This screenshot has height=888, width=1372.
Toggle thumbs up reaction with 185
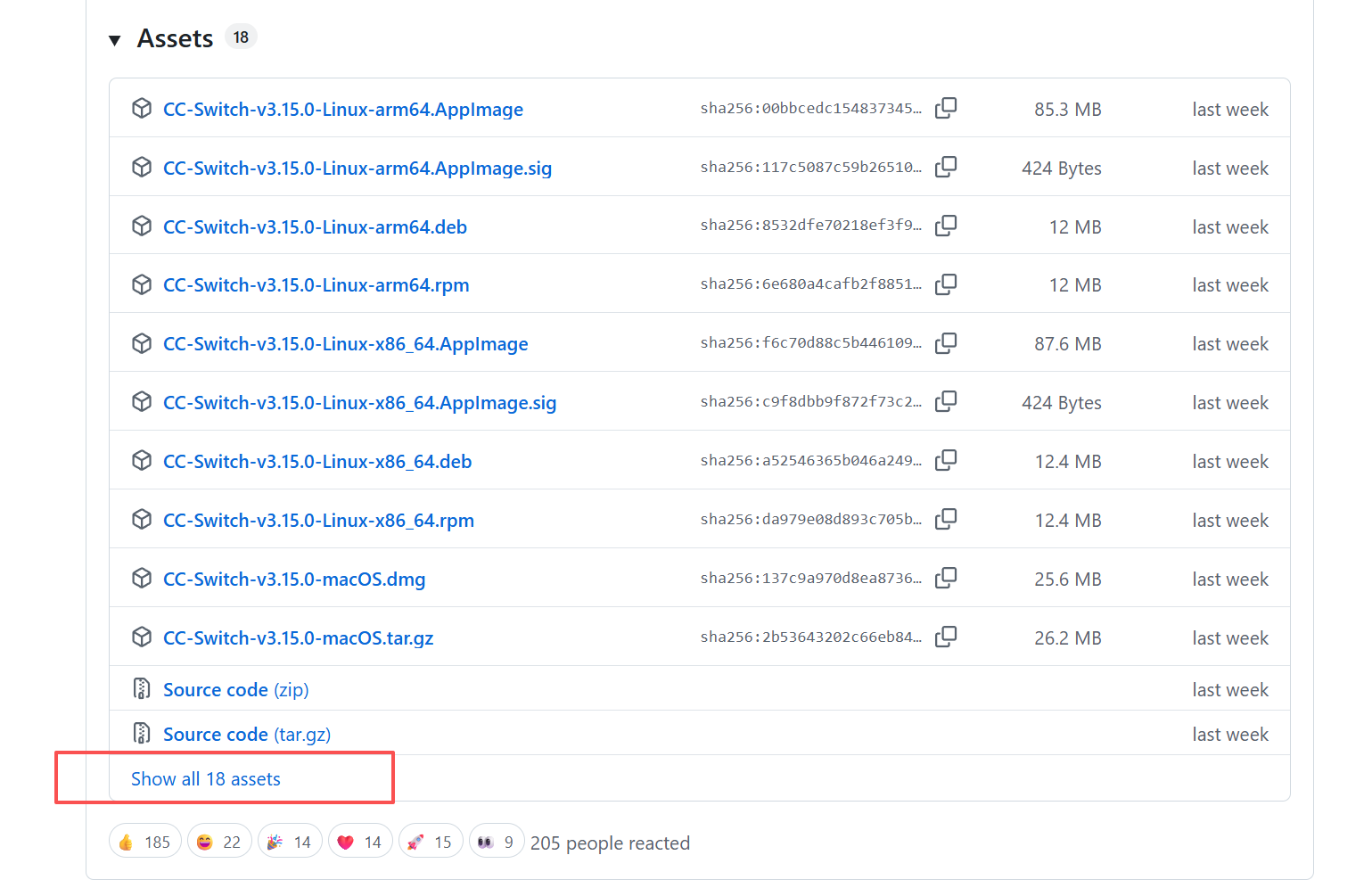pyautogui.click(x=145, y=842)
